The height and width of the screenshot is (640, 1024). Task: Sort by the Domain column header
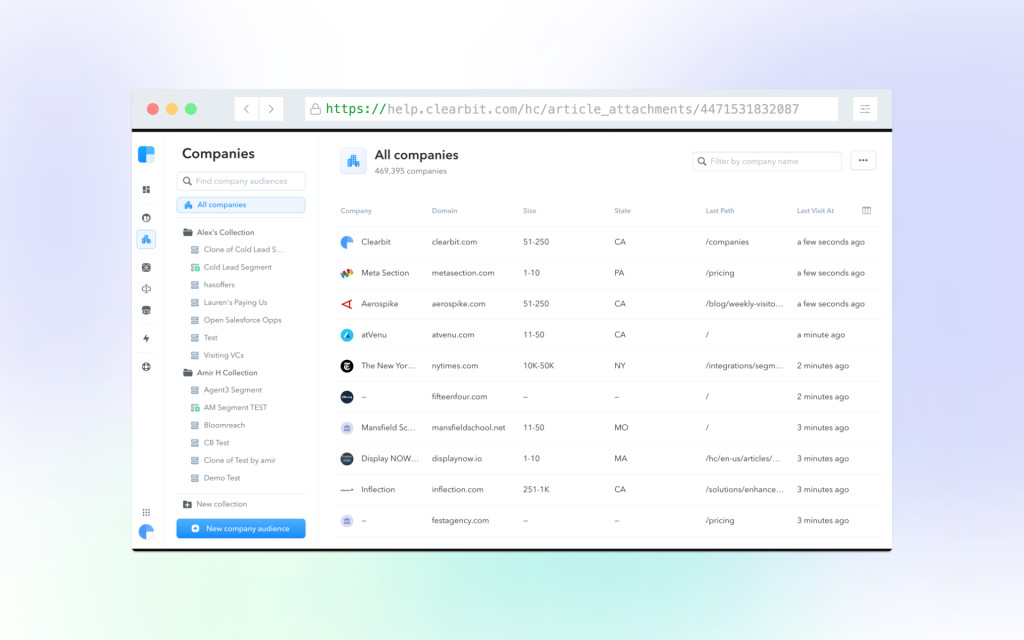(444, 211)
